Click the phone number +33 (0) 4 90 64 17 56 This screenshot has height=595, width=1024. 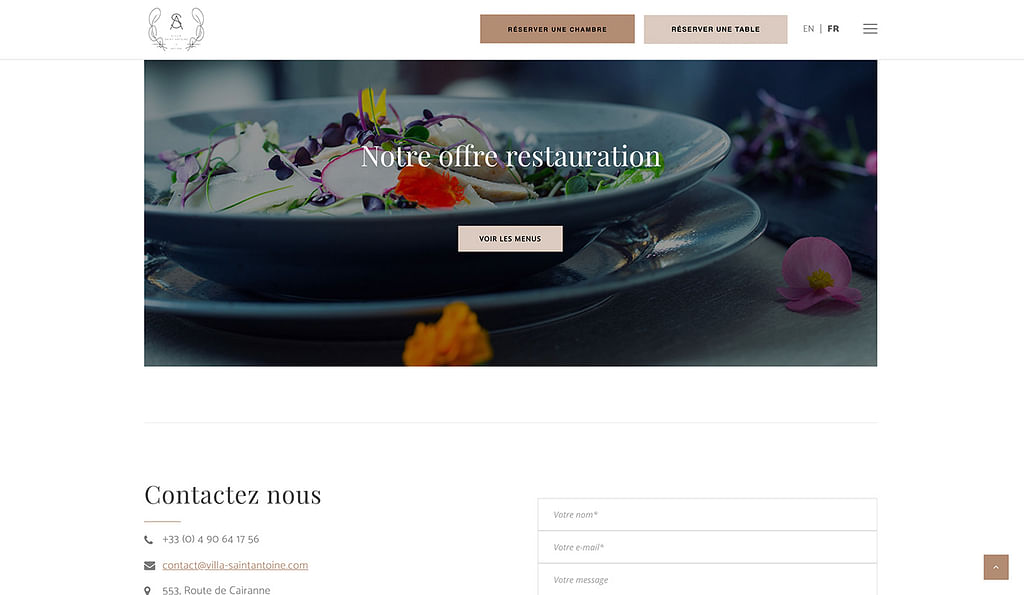click(x=210, y=539)
